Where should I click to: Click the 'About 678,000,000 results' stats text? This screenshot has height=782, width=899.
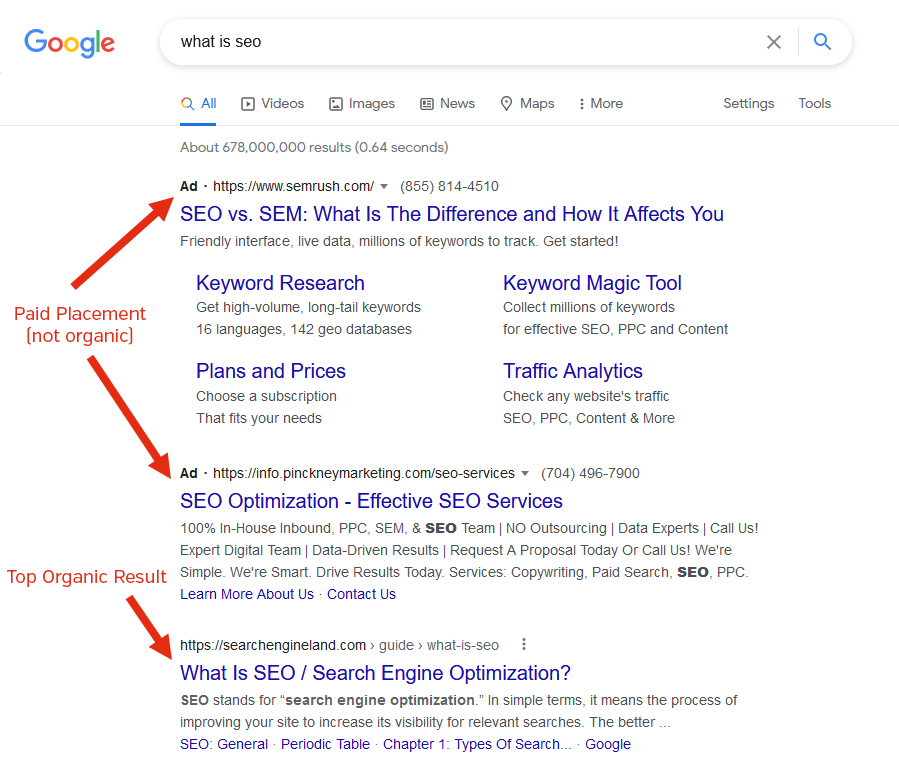tap(314, 147)
